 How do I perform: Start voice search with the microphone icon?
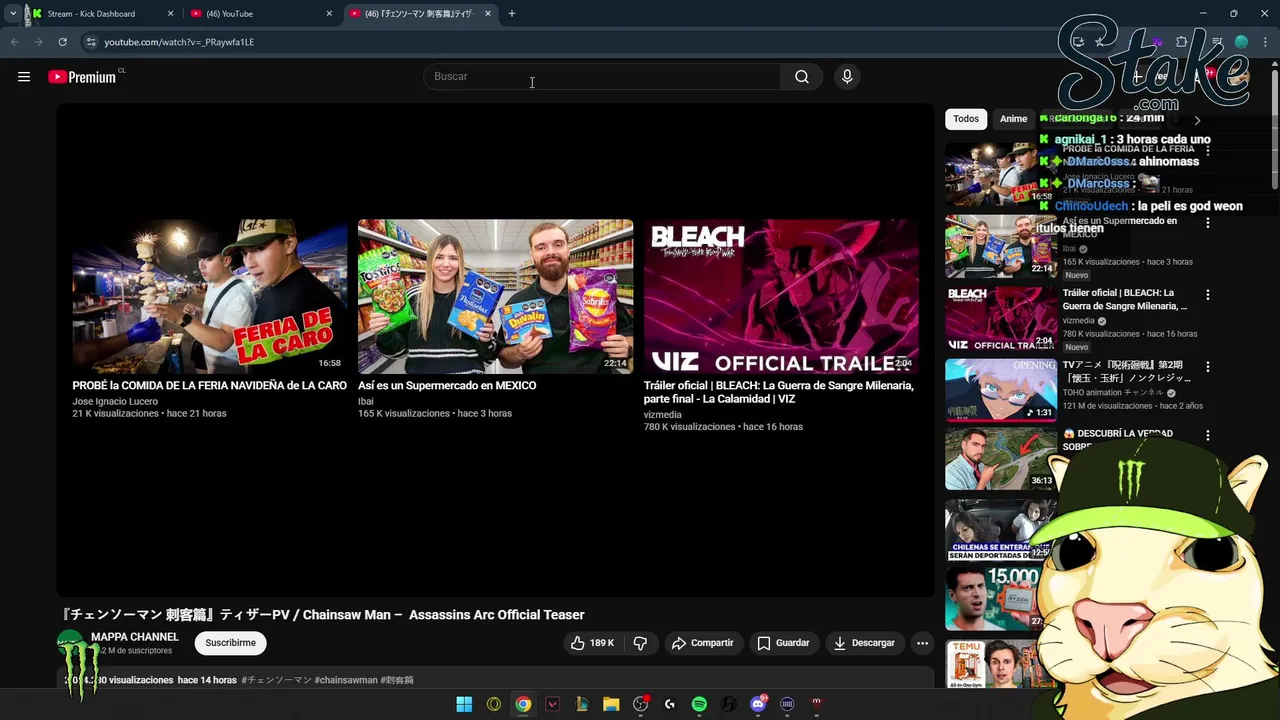[847, 76]
